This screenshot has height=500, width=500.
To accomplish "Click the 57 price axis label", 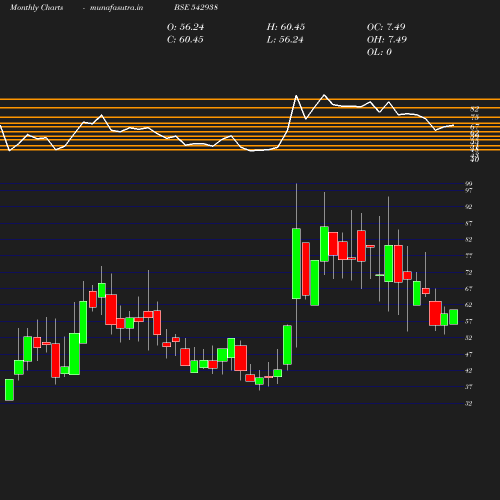I will coord(469,321).
